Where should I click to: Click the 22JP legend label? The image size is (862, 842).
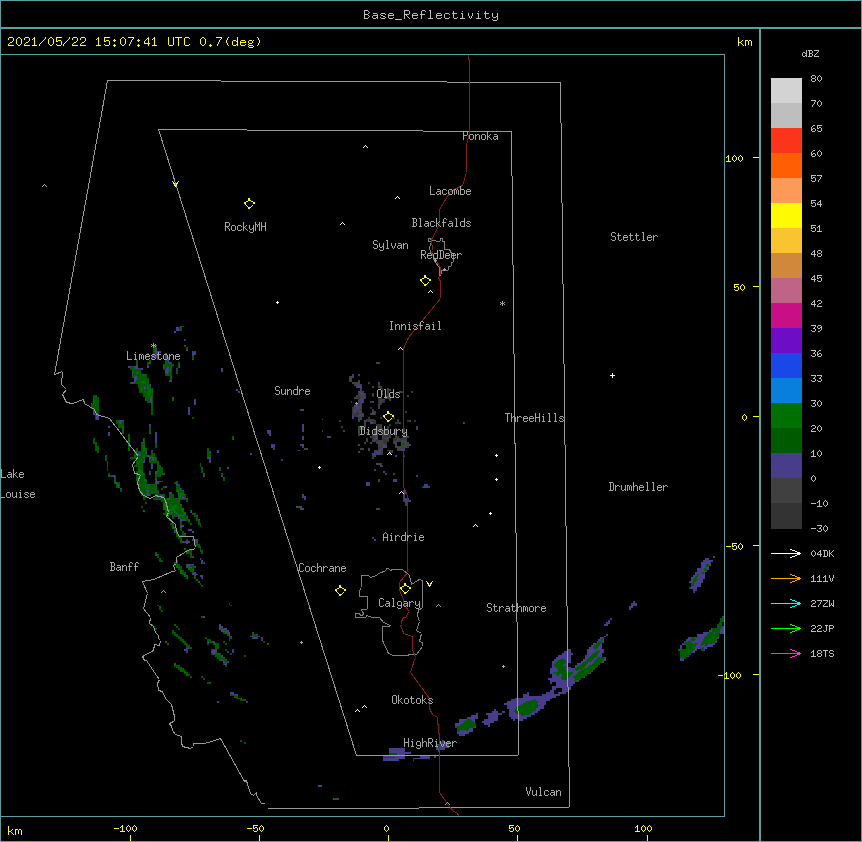822,628
